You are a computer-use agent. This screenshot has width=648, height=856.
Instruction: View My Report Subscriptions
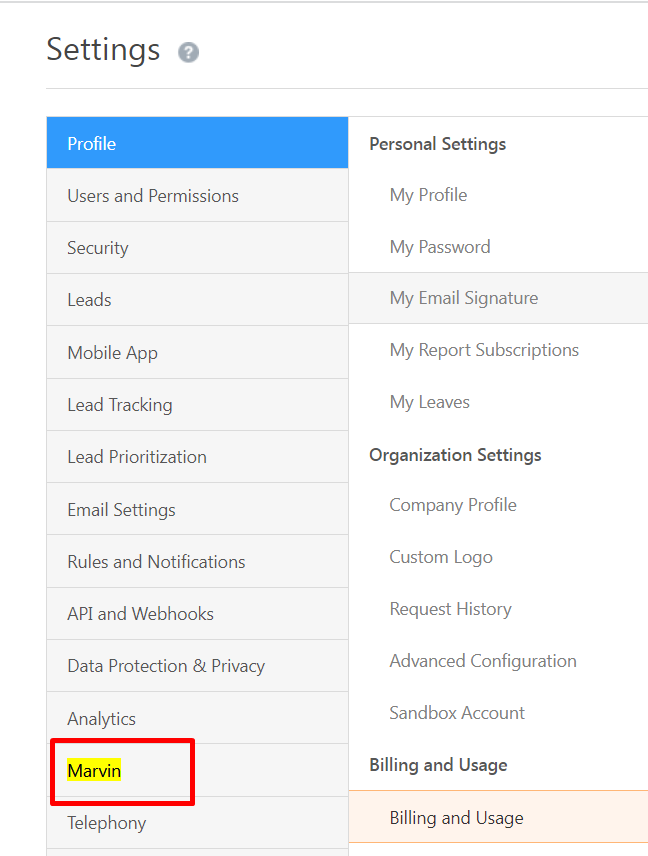(x=484, y=350)
